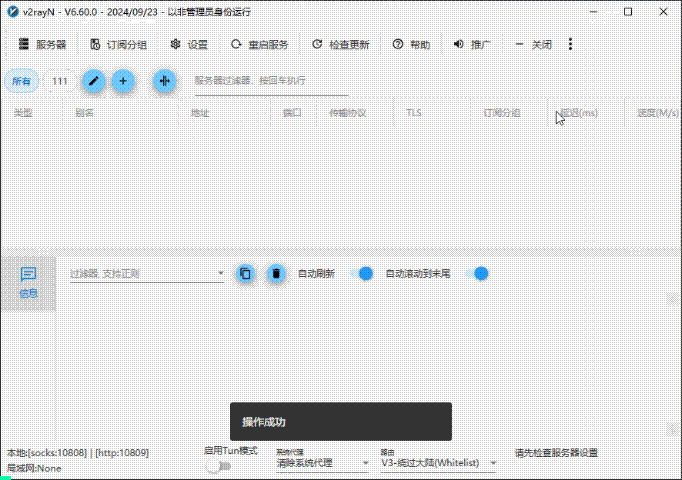This screenshot has height=480, width=682.
Task: Sort by 地址 column header
Action: coord(224,113)
